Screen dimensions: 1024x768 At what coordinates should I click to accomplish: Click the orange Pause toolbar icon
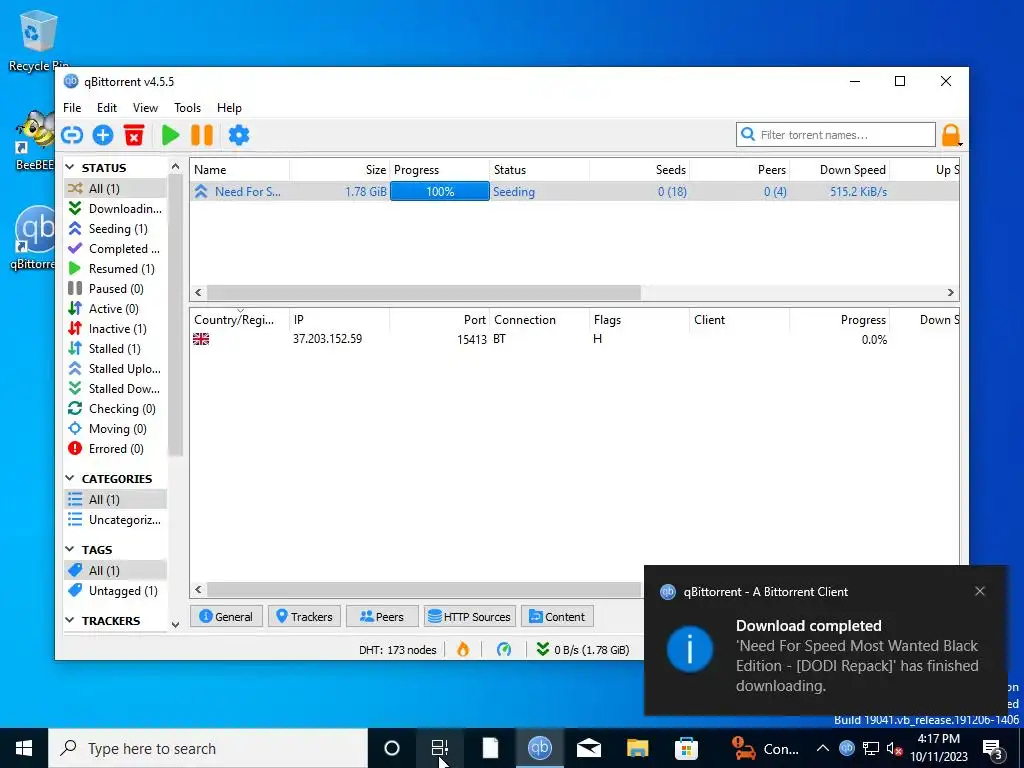coord(202,135)
